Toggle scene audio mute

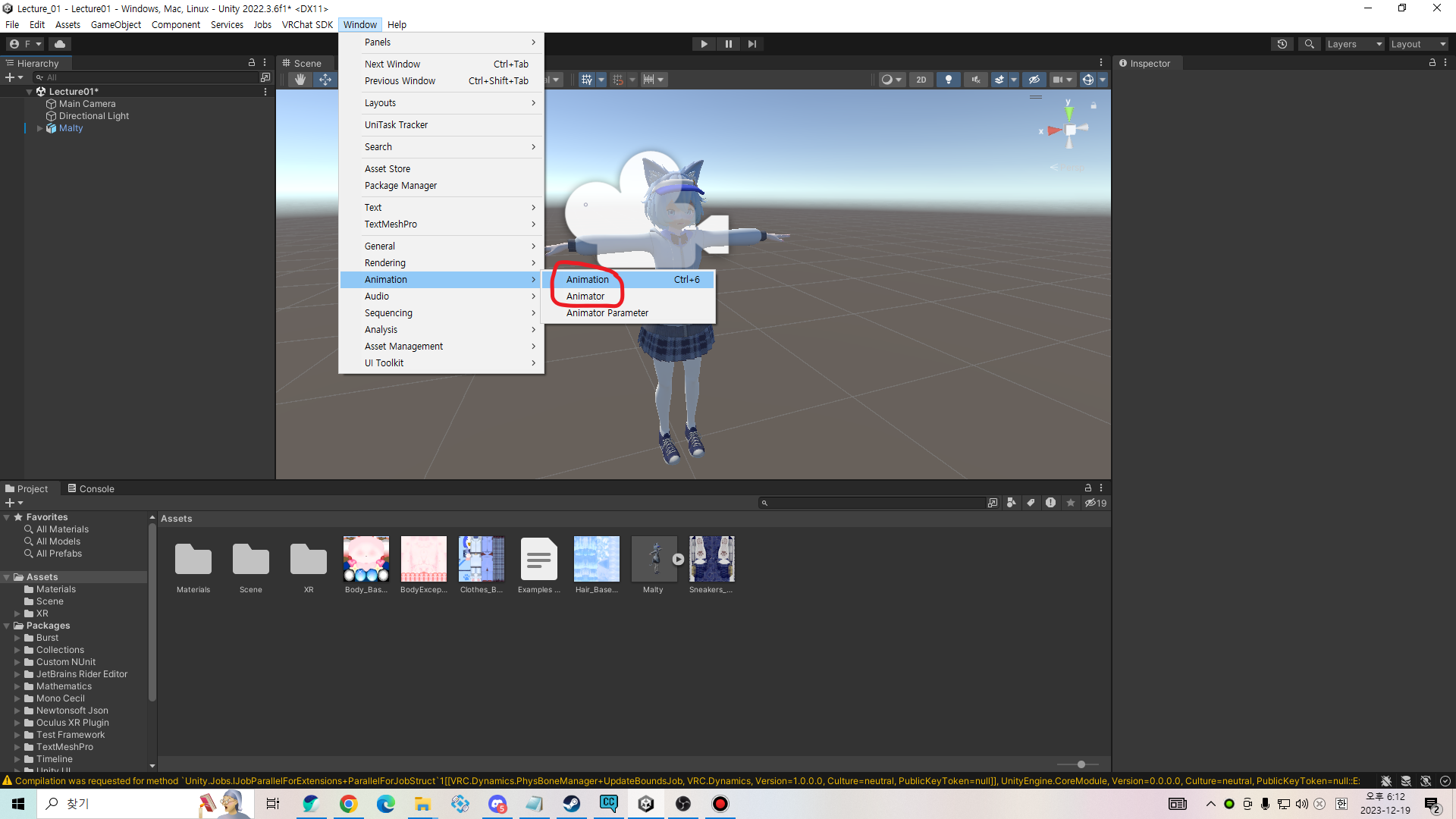975,80
